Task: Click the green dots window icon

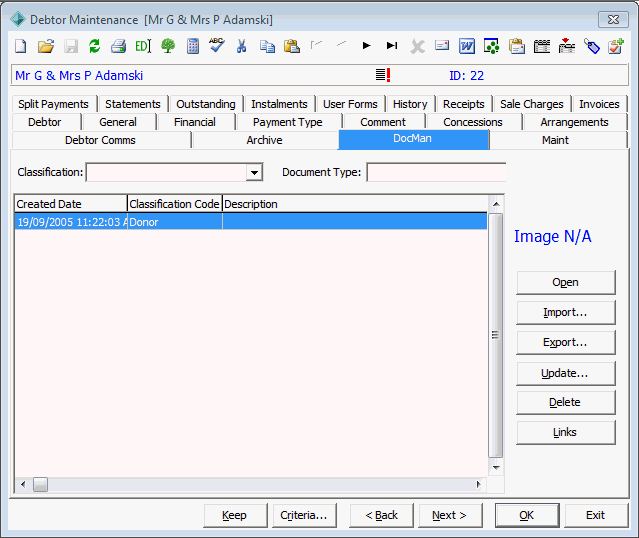Action: (x=491, y=46)
